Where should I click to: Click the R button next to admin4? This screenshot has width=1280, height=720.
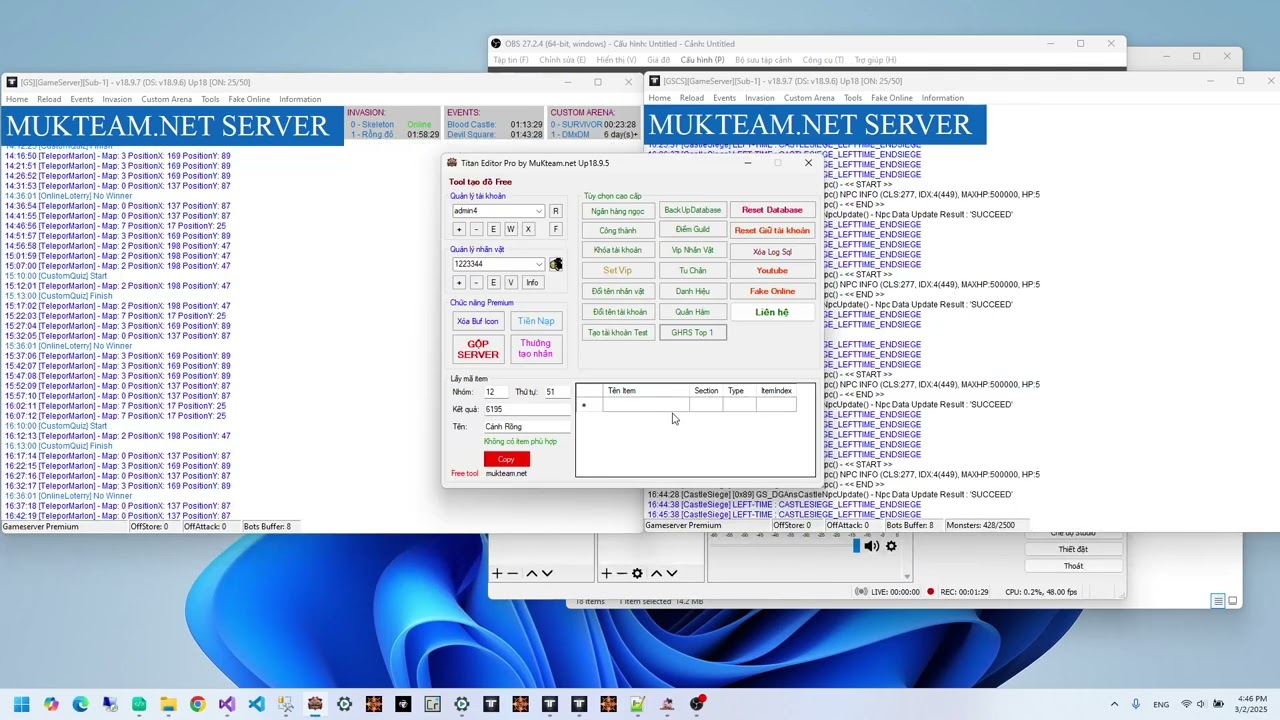click(556, 211)
